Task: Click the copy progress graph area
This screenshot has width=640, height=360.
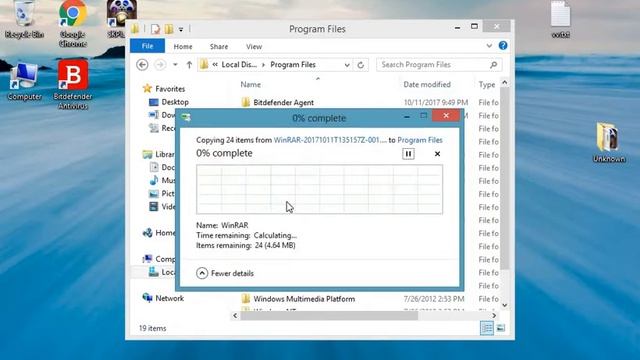Action: (x=319, y=189)
